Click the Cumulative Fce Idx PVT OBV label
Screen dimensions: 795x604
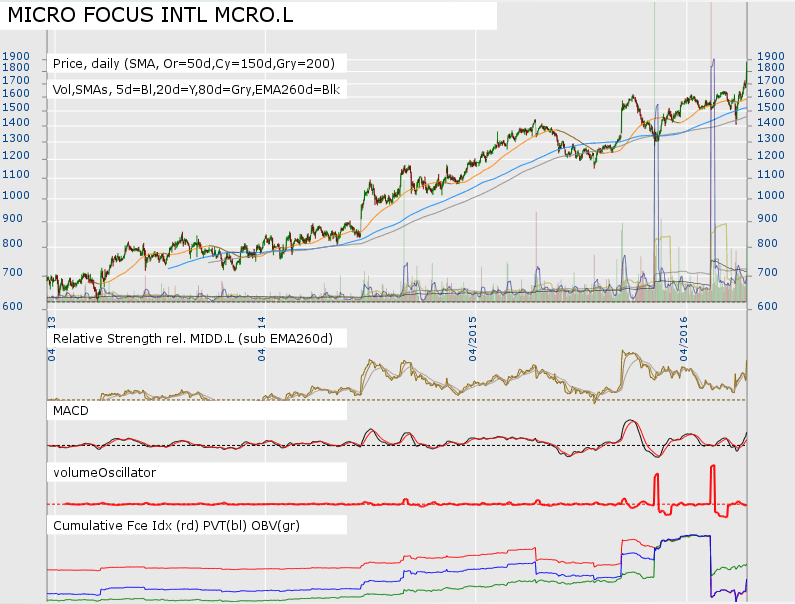(x=176, y=525)
